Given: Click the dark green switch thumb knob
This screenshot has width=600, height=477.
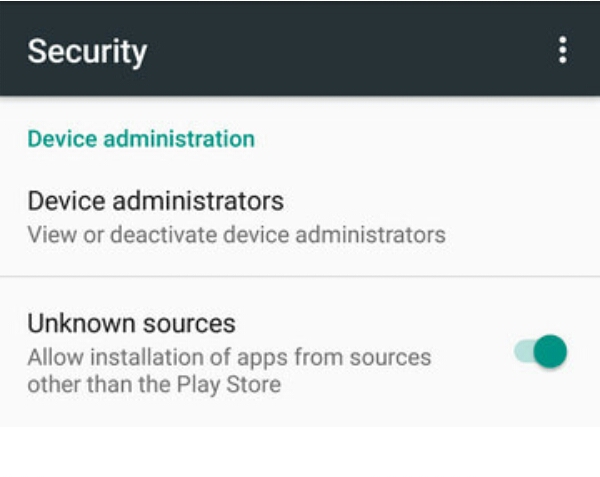Looking at the screenshot, I should (550, 351).
